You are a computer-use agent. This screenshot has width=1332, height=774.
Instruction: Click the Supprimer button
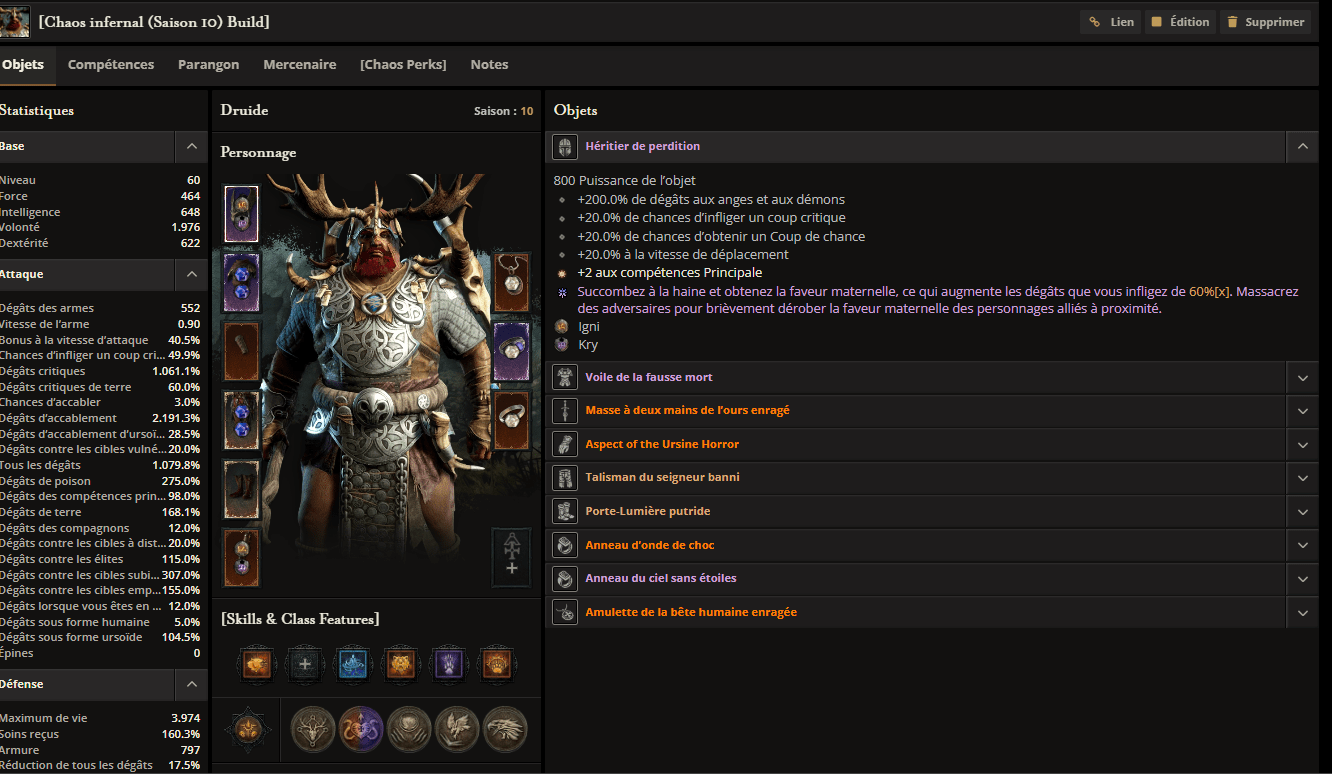(1265, 22)
